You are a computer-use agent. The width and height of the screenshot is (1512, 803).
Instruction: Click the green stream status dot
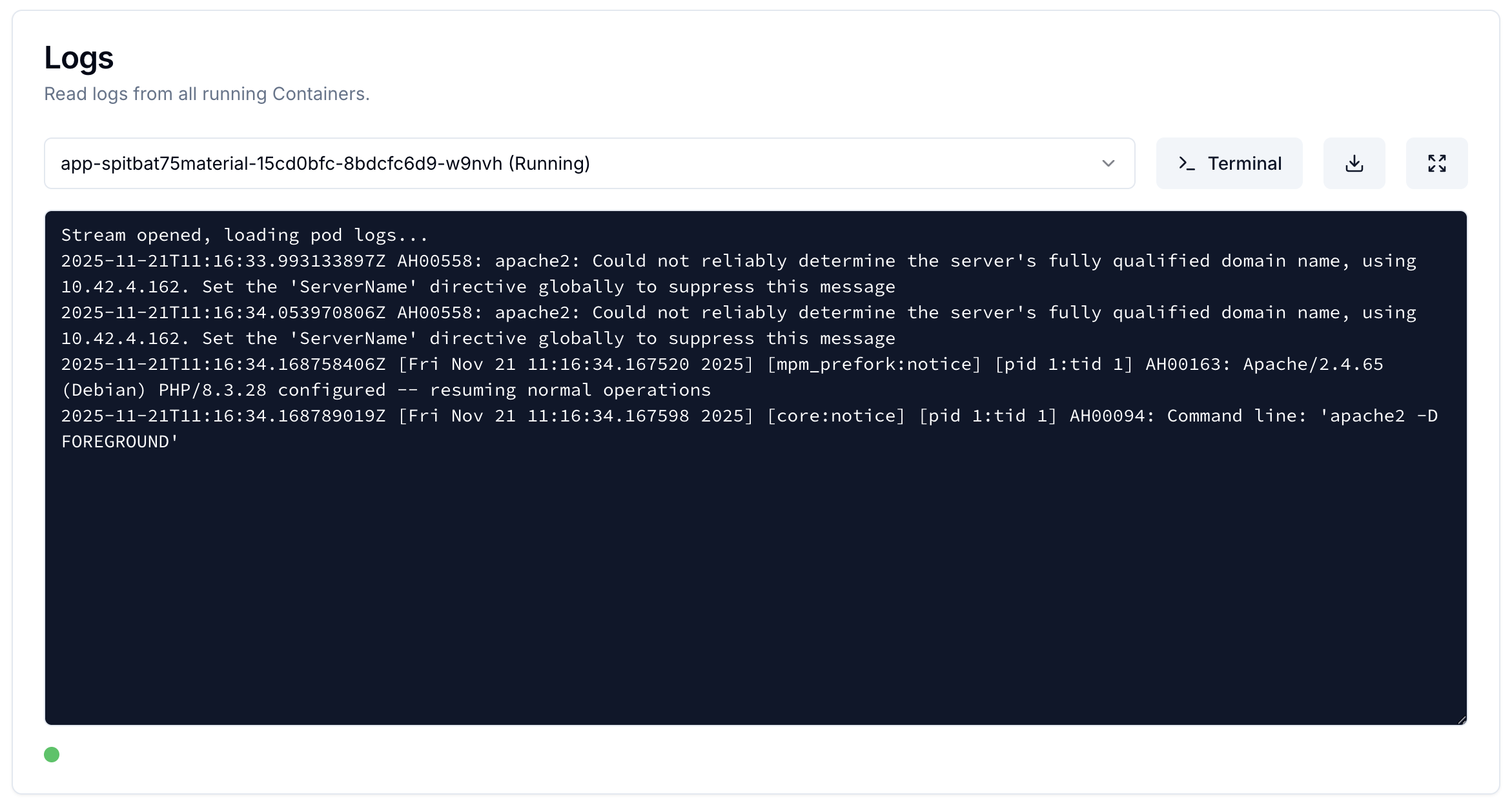pos(52,755)
